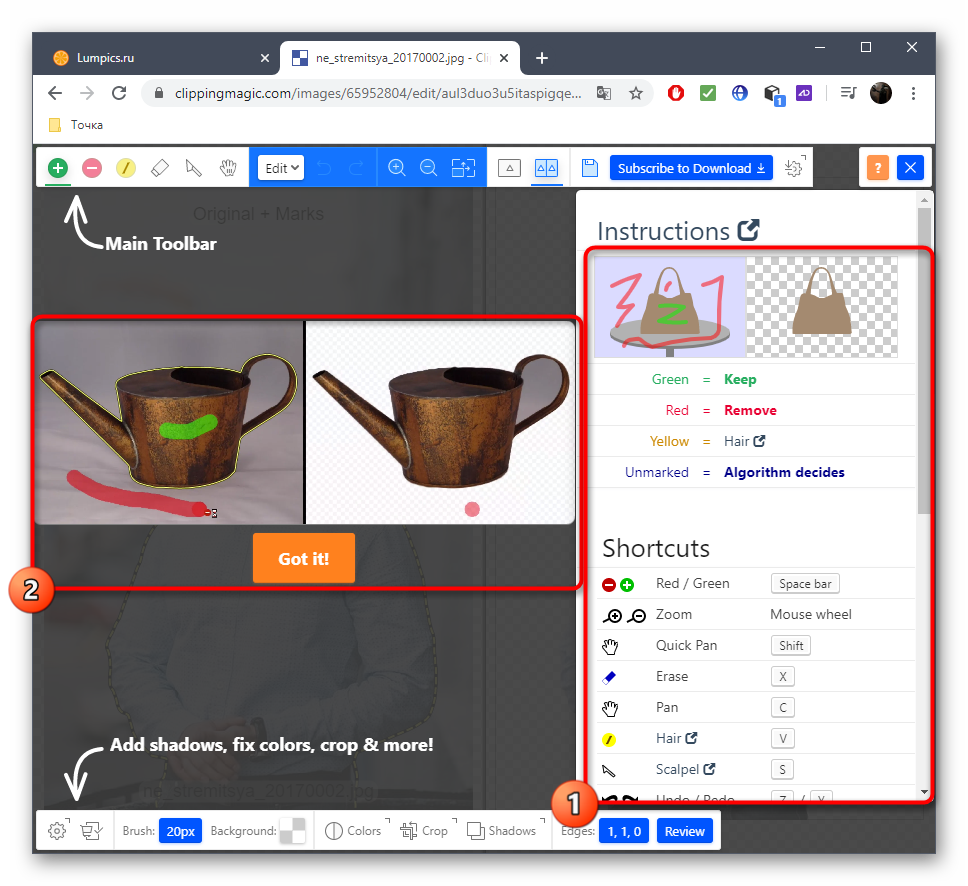The image size is (968, 886).
Task: Choose the Eraser tool in the main toolbar
Action: point(160,168)
